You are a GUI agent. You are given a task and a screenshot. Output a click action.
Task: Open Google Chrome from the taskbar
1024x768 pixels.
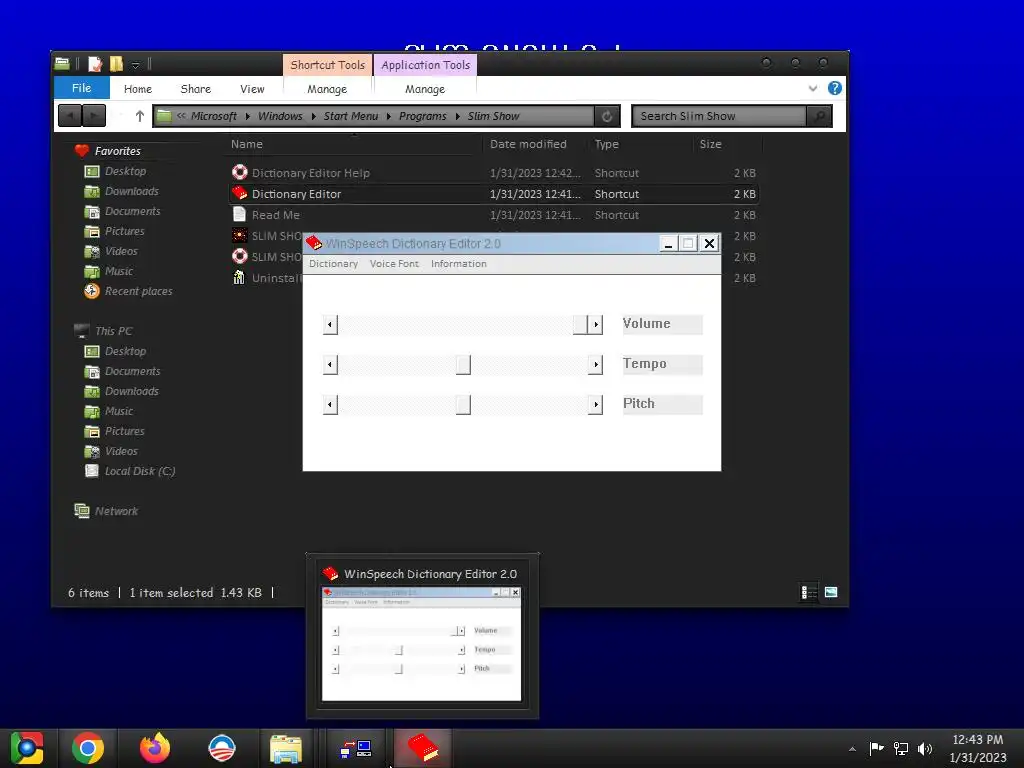click(88, 748)
